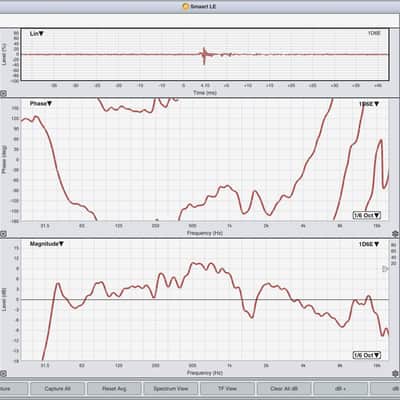
Task: Click the dB + button
Action: point(341,389)
